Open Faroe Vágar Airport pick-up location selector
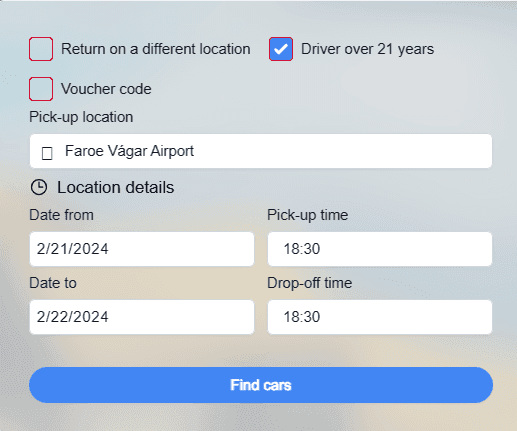This screenshot has height=431, width=517. point(261,151)
